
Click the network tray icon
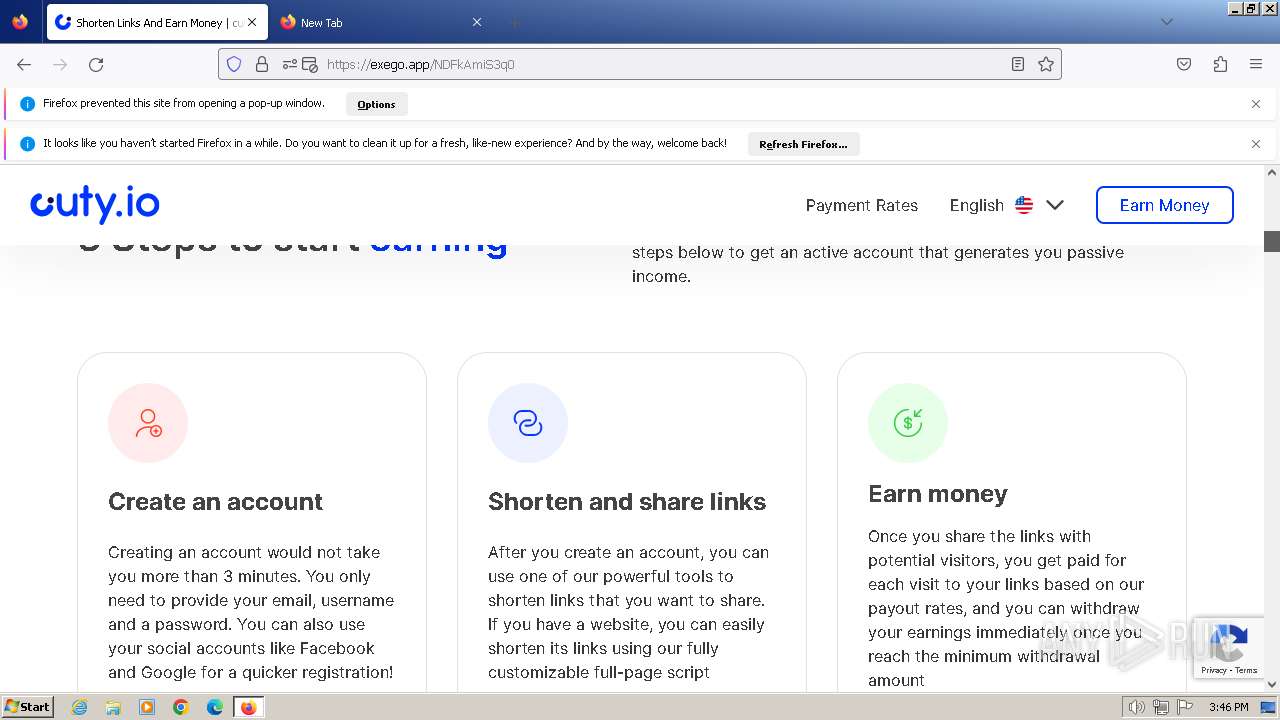tap(1161, 707)
